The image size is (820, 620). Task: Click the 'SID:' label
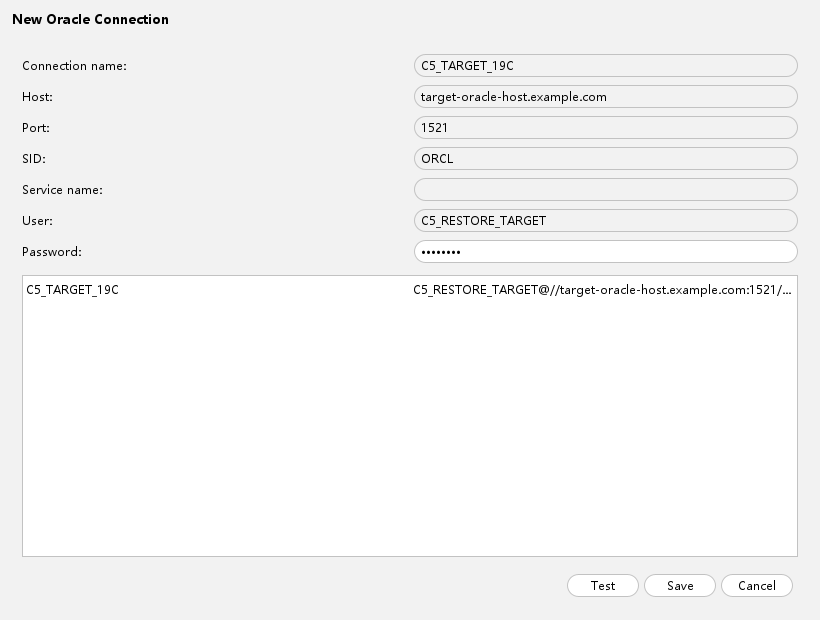34,159
